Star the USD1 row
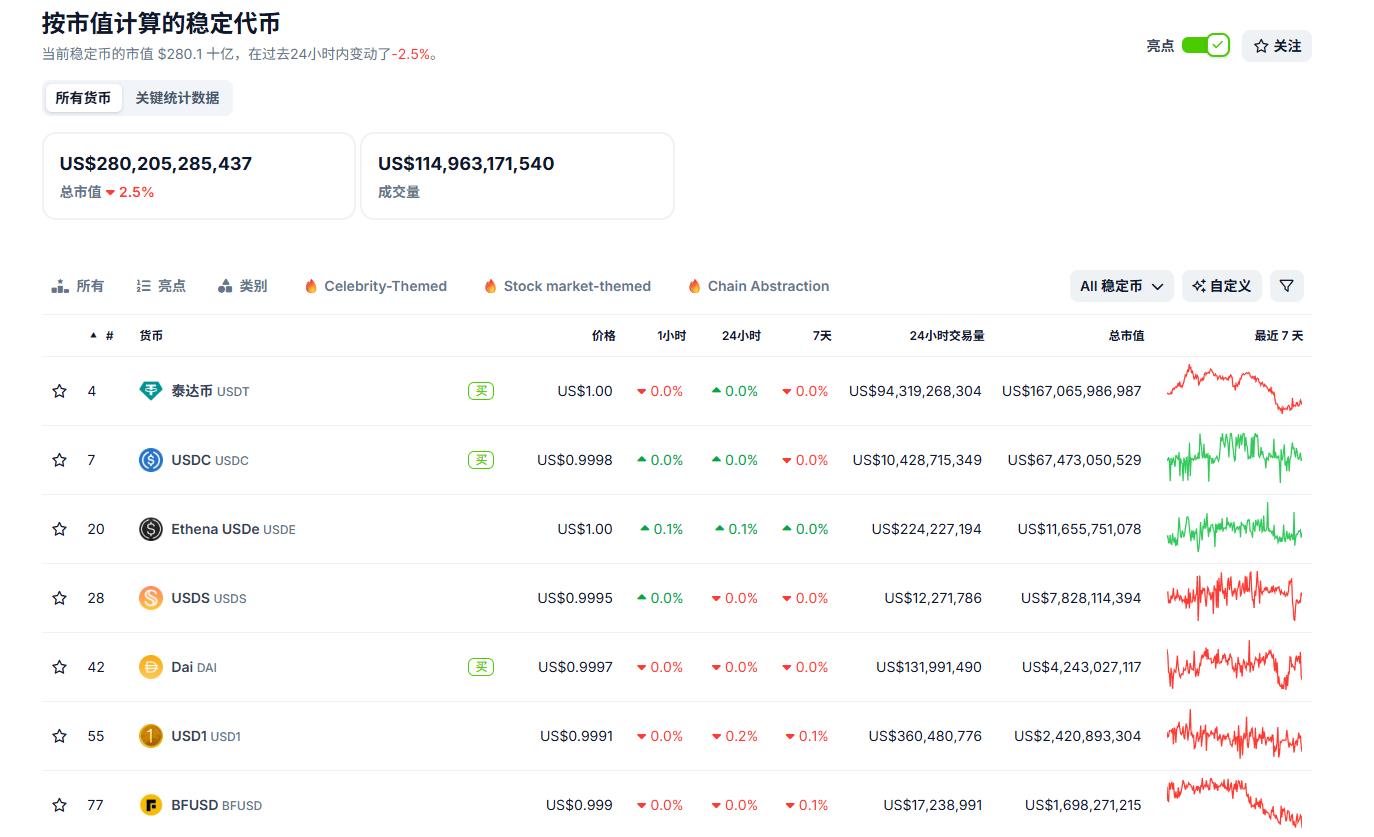The width and height of the screenshot is (1374, 837). (x=59, y=736)
